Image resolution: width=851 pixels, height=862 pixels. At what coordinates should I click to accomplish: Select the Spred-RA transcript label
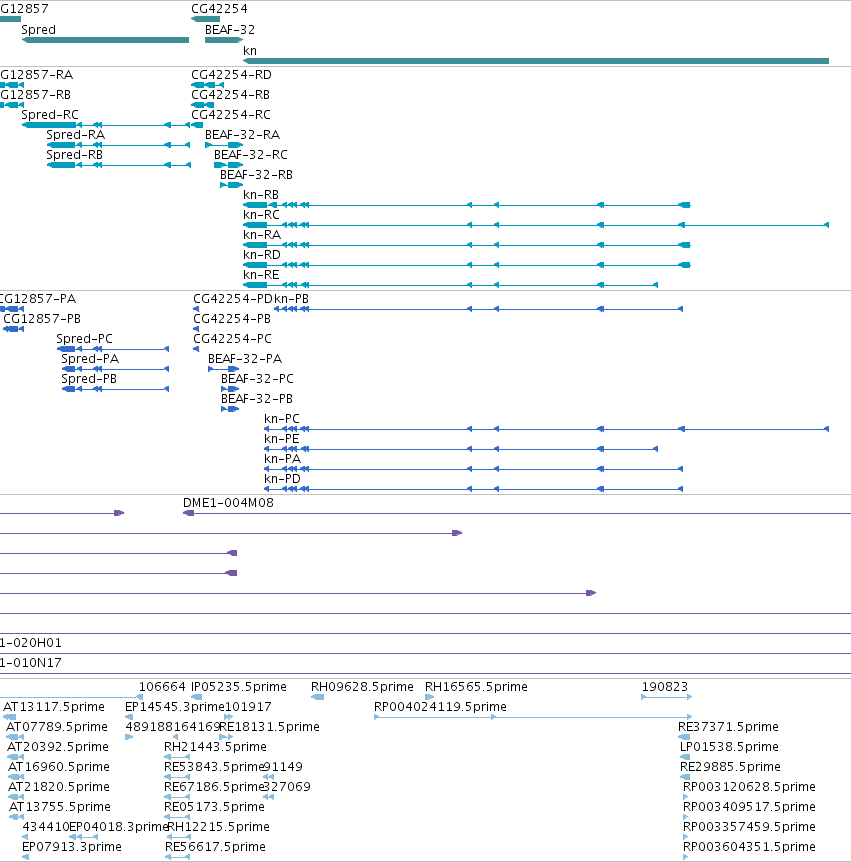(x=75, y=135)
